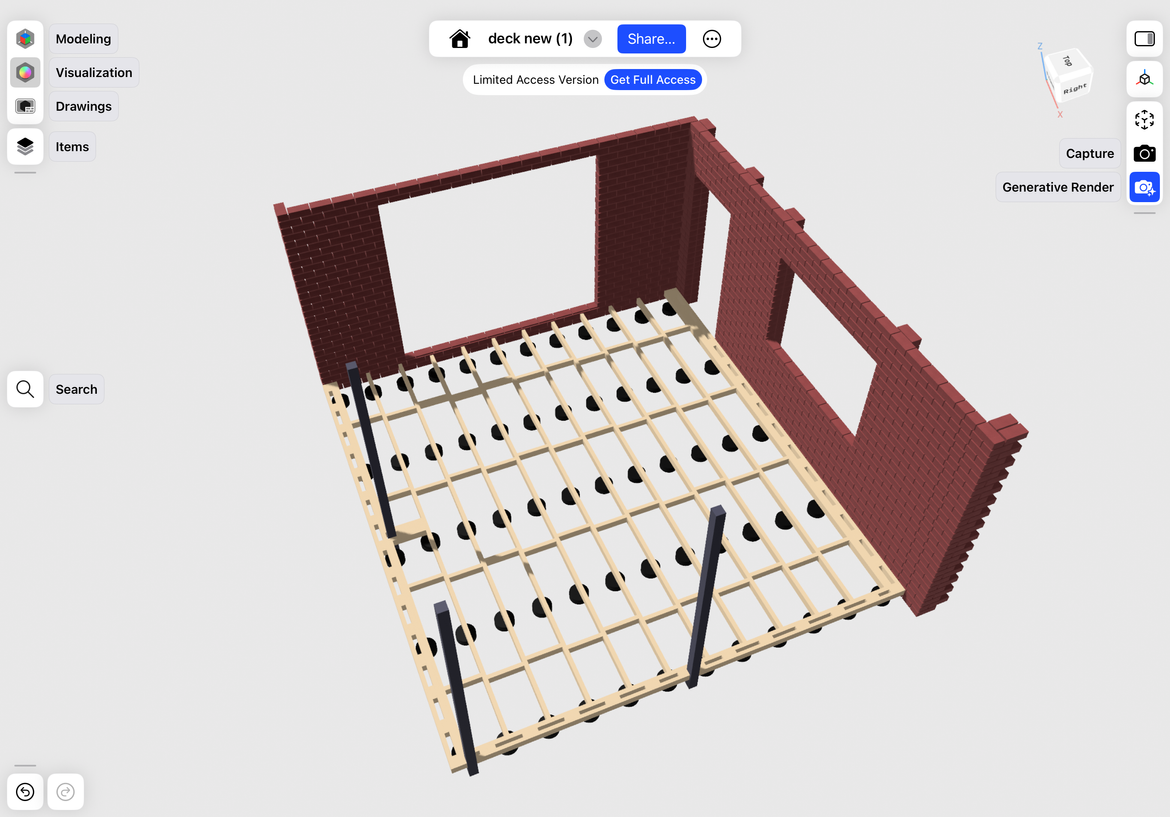Expand the deck new (1) dropdown arrow
The width and height of the screenshot is (1170, 817).
pos(592,39)
